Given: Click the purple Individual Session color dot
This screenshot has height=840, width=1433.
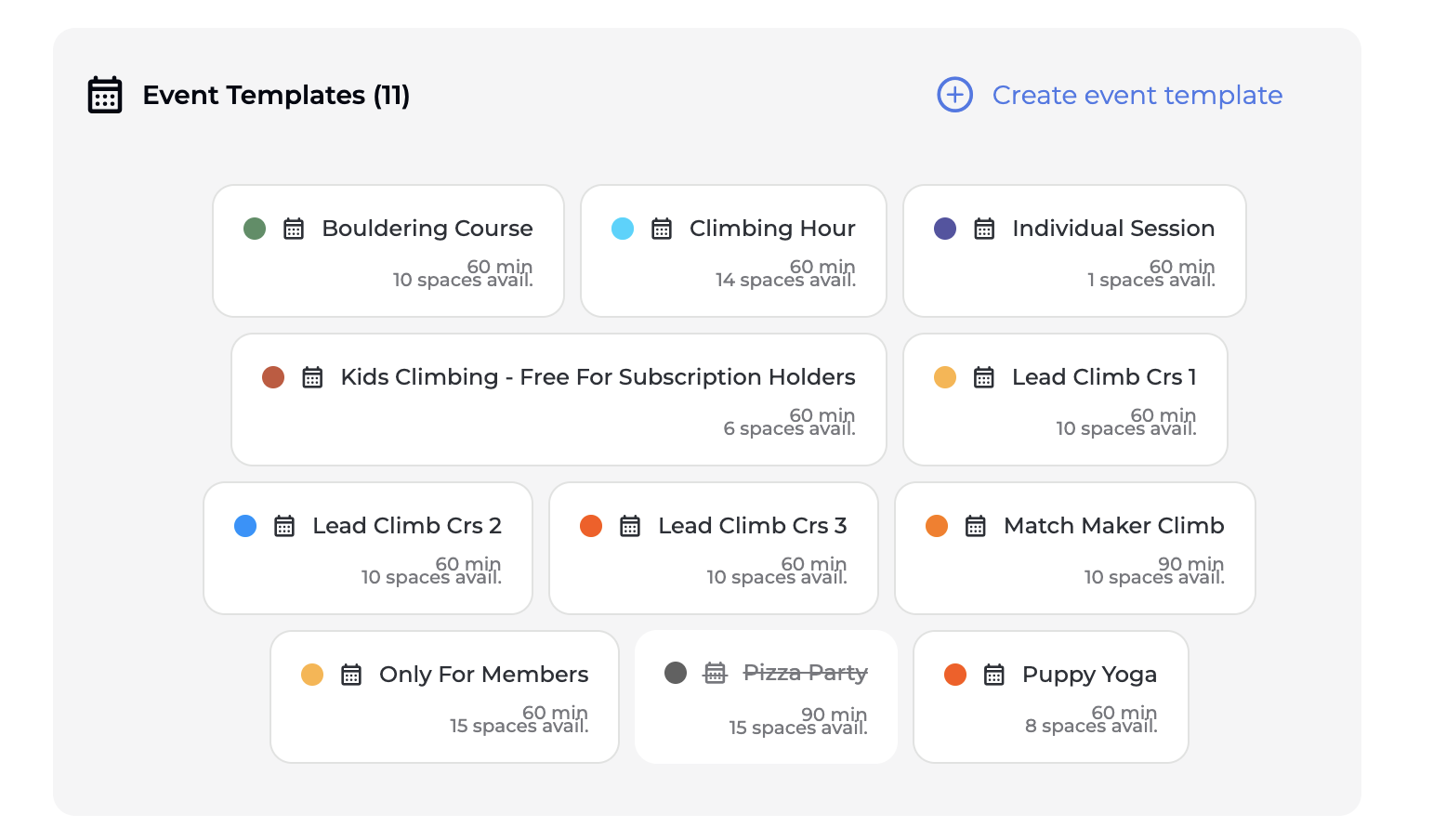Looking at the screenshot, I should 945,229.
